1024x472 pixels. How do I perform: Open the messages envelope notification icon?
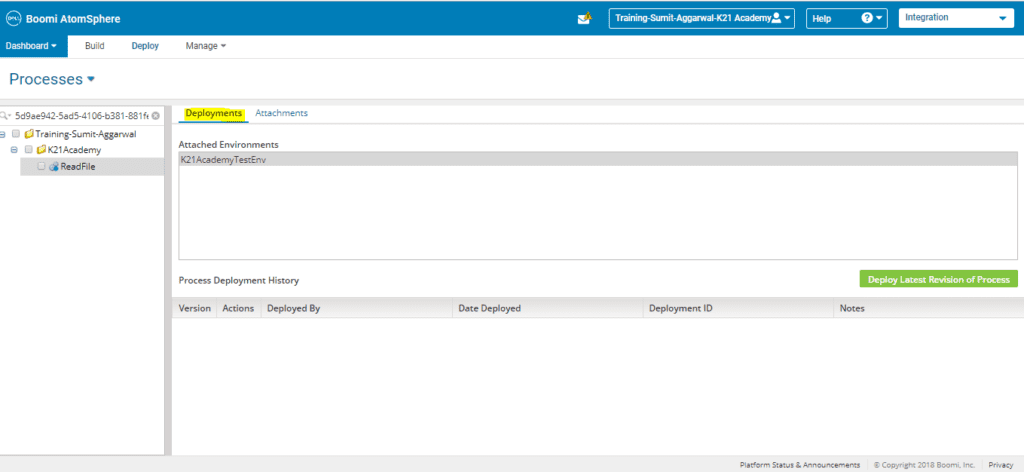pos(584,19)
